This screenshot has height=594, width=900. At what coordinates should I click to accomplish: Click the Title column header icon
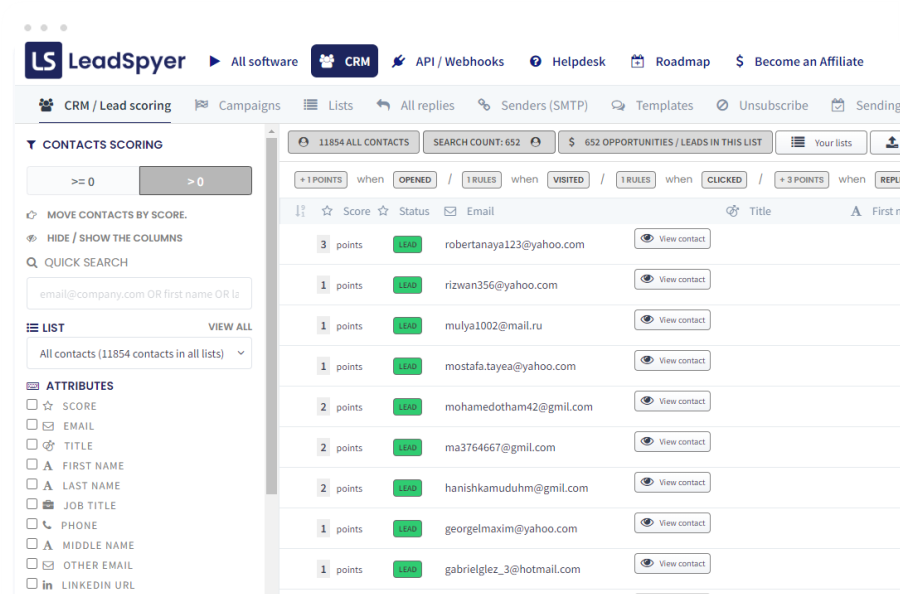point(732,211)
